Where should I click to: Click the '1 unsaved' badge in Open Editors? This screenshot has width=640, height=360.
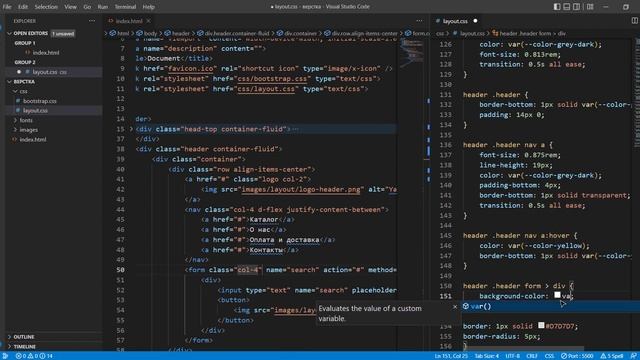(x=63, y=34)
